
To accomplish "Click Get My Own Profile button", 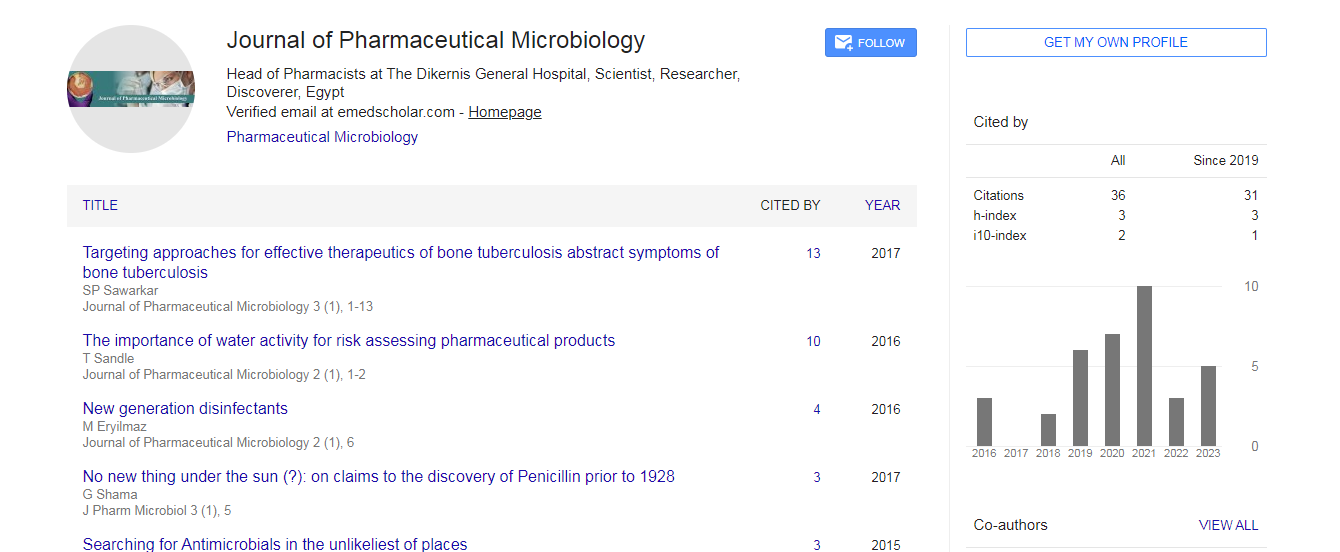I will point(1116,42).
